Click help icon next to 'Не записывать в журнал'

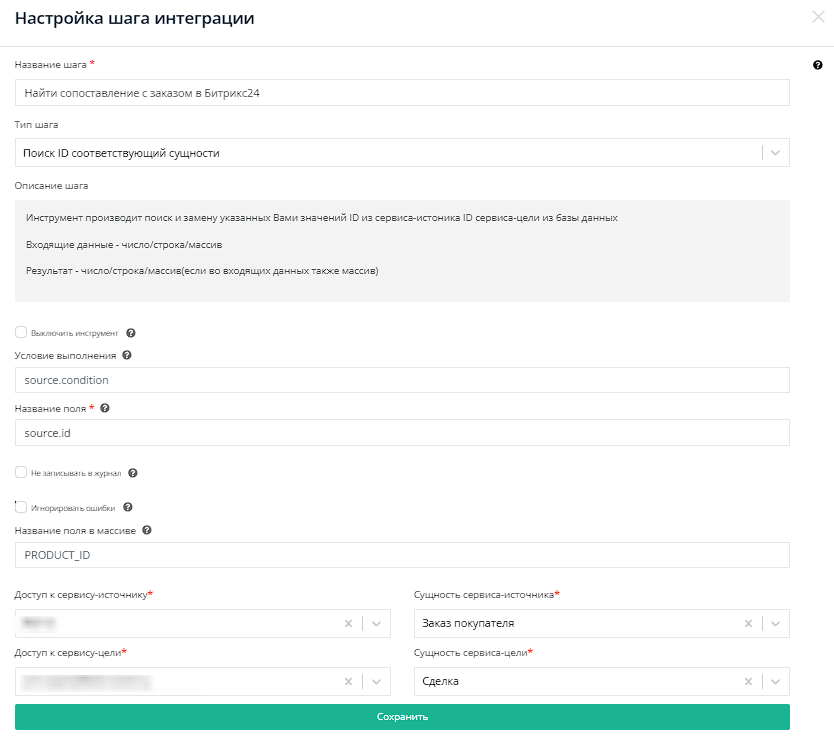[133, 473]
